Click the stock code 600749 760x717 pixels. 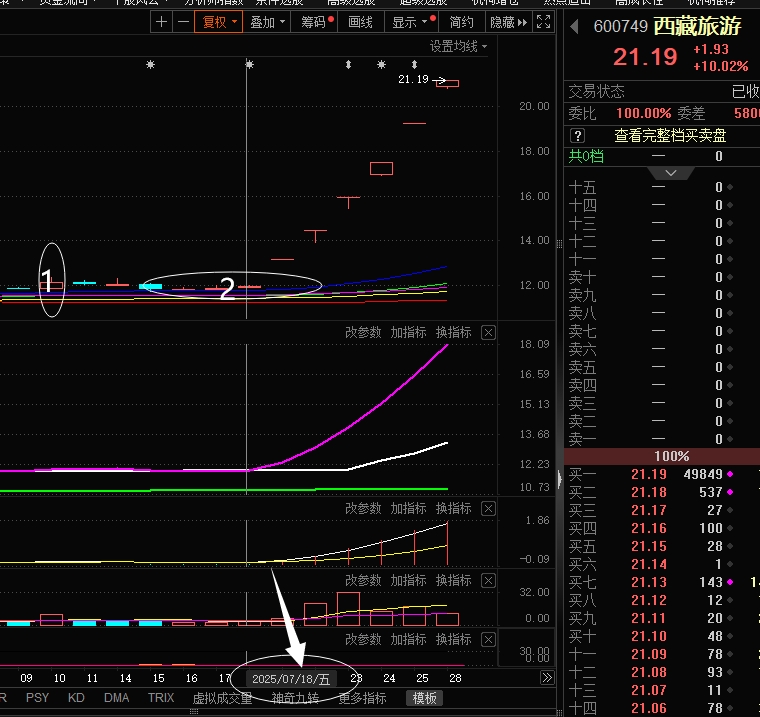point(620,26)
